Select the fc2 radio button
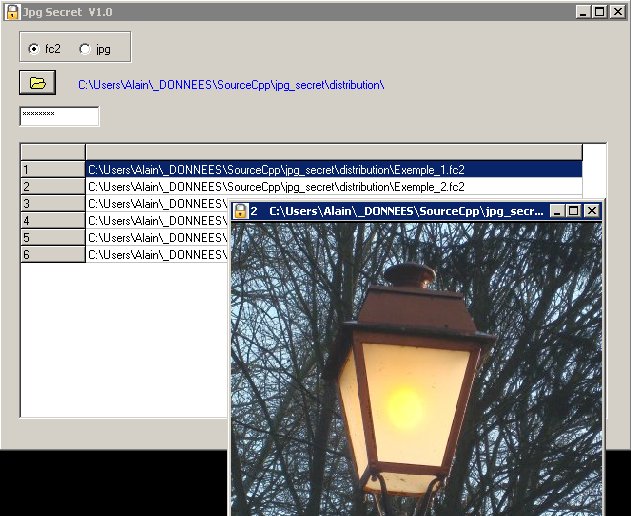Viewport: 631px width, 516px height. tap(34, 49)
